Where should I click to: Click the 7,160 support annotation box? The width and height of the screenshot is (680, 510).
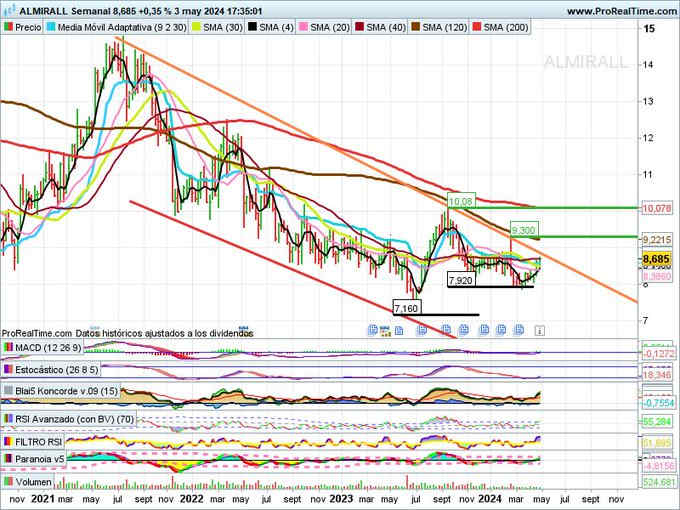point(406,308)
